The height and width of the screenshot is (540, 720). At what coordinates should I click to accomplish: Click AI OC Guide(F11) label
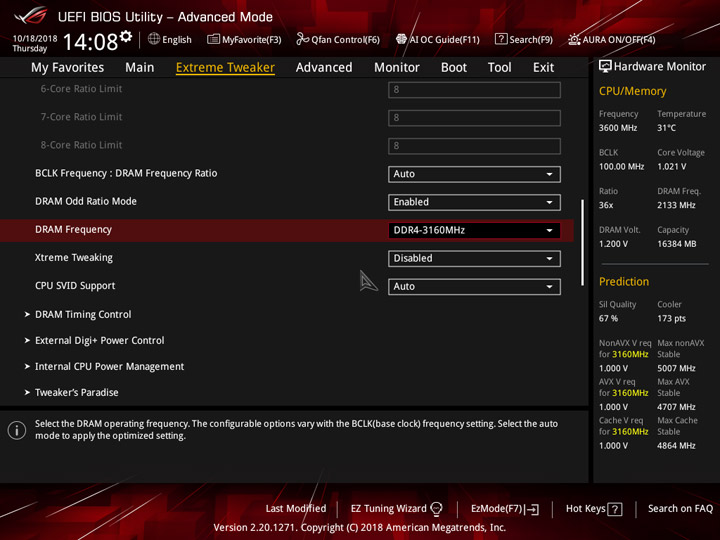click(x=444, y=39)
